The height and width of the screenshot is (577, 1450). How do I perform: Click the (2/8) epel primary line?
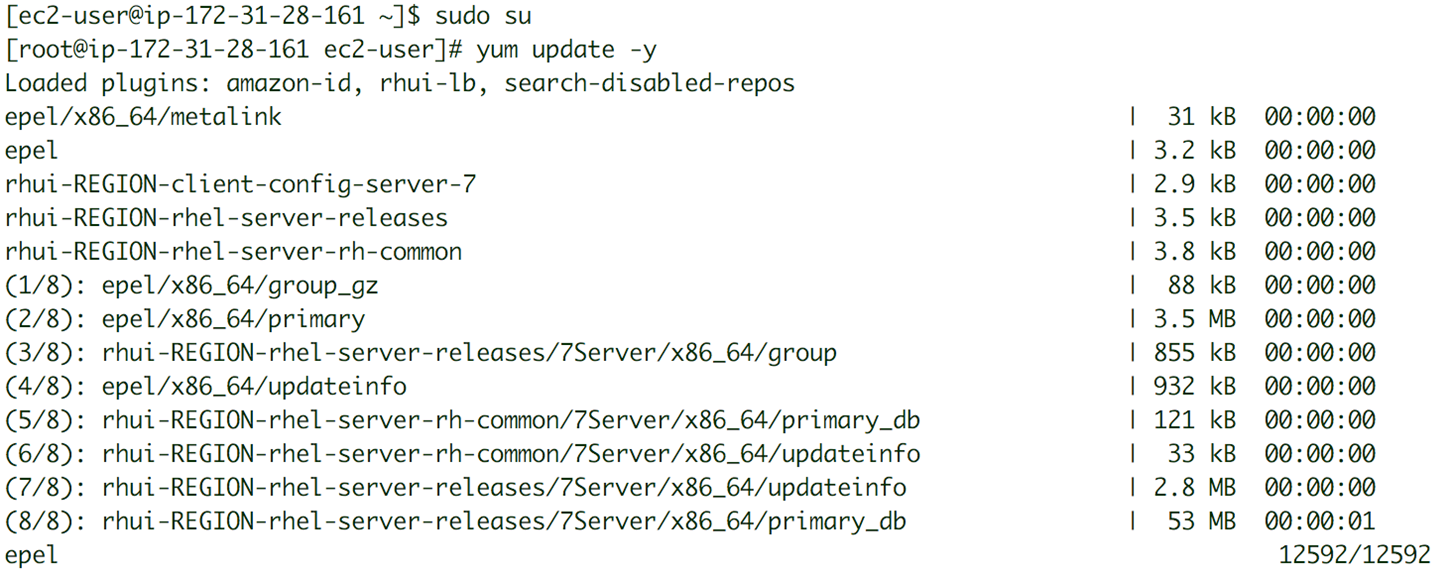184,319
